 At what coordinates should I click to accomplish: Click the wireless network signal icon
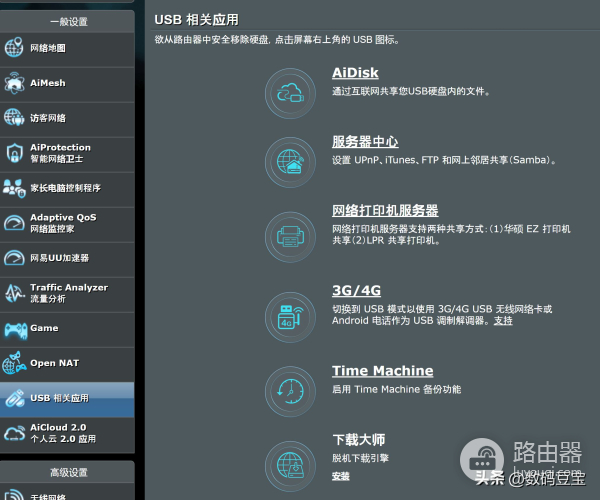(x=14, y=495)
